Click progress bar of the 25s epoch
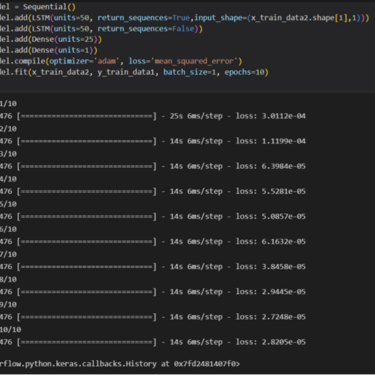Image resolution: width=375 pixels, height=375 pixels. coord(87,116)
